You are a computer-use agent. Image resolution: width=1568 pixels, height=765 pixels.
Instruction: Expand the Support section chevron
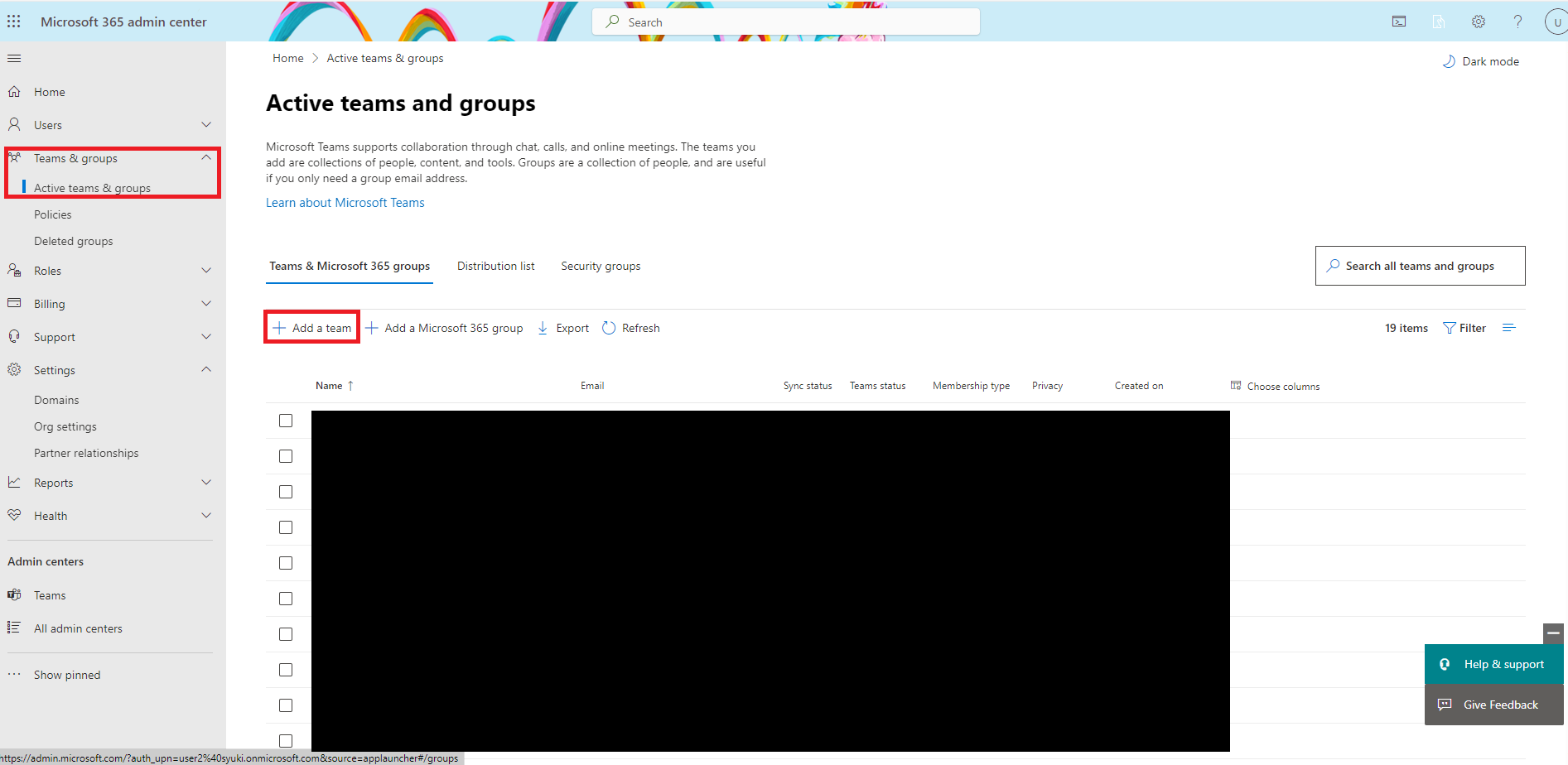tap(206, 337)
